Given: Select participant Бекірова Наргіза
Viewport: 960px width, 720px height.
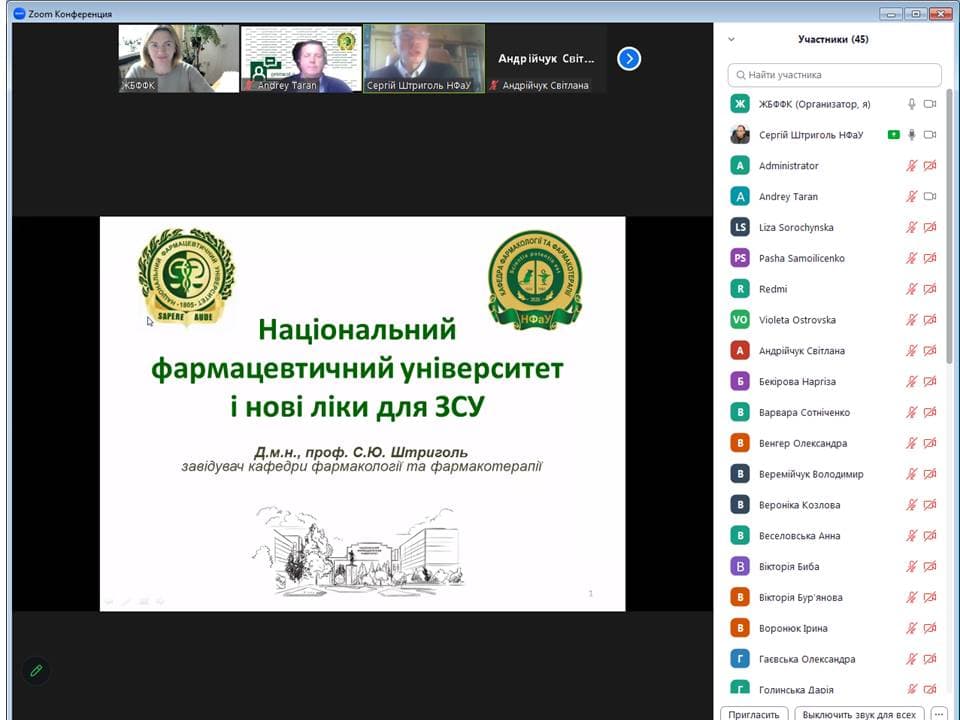Looking at the screenshot, I should 834,381.
